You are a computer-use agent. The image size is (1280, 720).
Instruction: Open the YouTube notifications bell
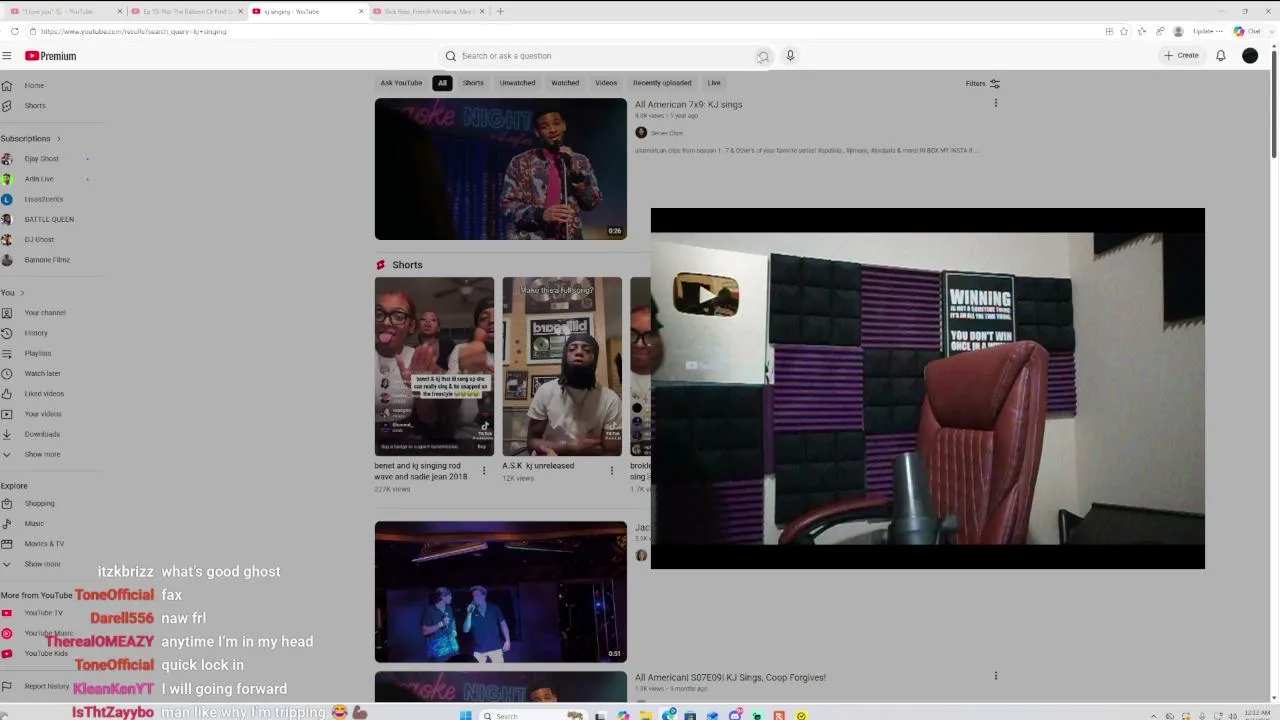[x=1221, y=56]
